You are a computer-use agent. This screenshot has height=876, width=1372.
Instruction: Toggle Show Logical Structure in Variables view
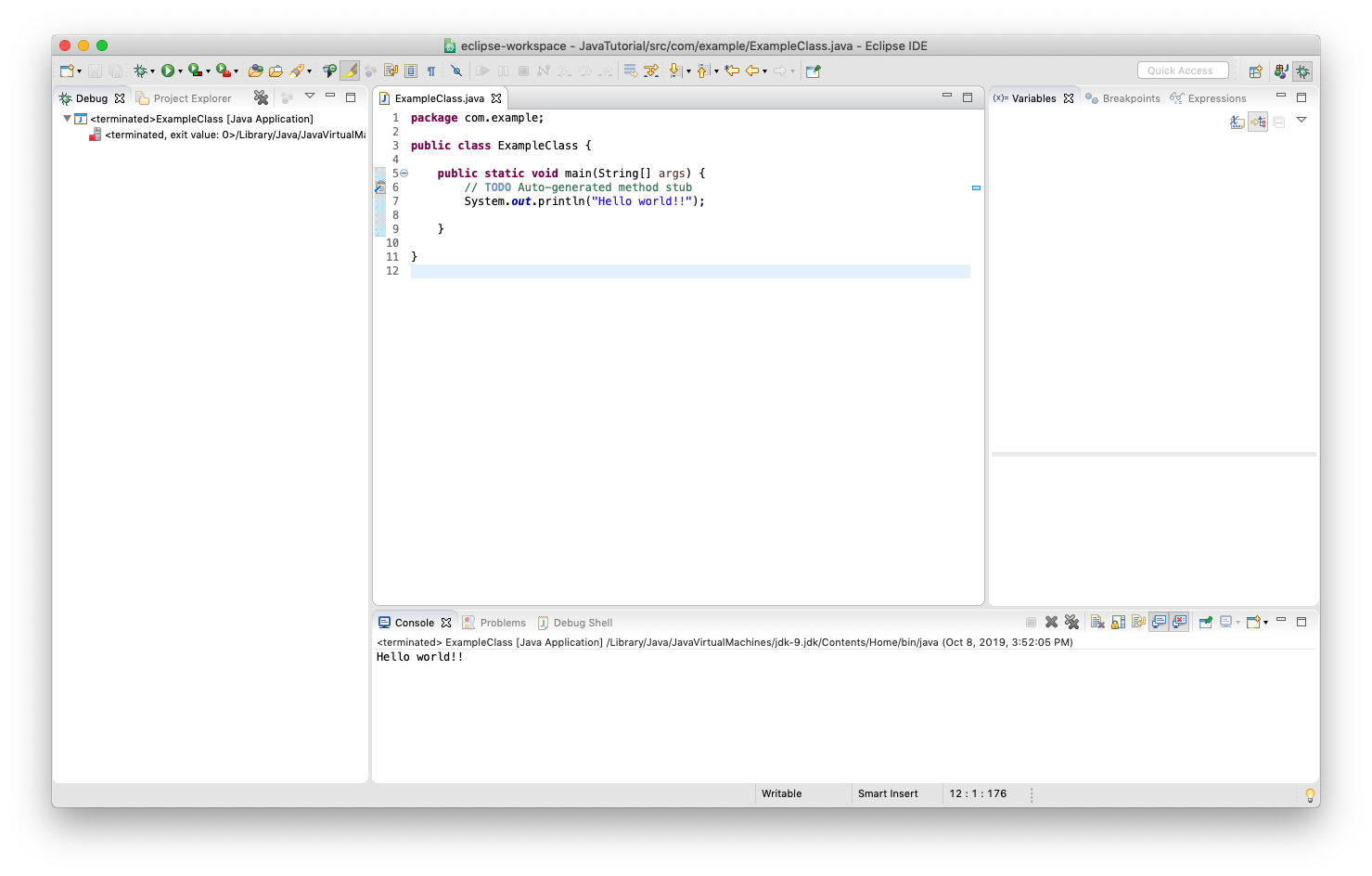(x=1258, y=122)
